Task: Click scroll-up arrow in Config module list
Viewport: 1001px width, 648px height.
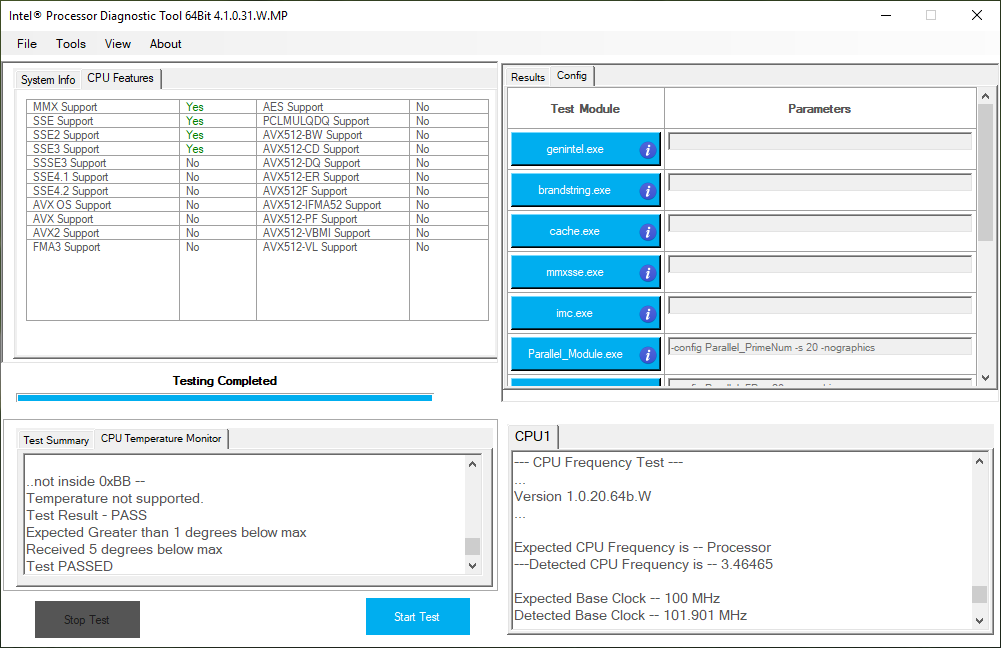Action: (x=986, y=96)
